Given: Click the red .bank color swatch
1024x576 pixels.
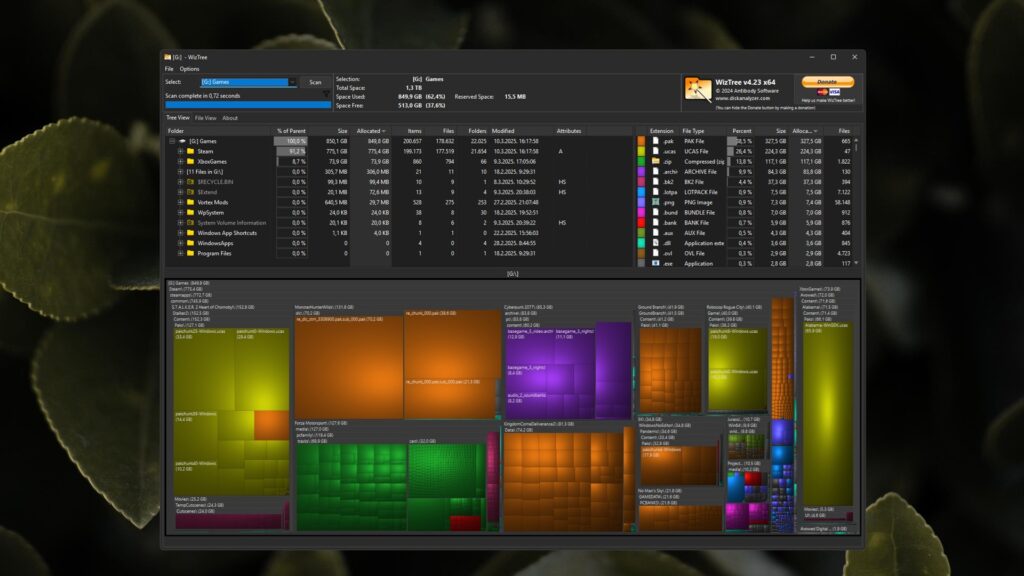Looking at the screenshot, I should click(641, 223).
